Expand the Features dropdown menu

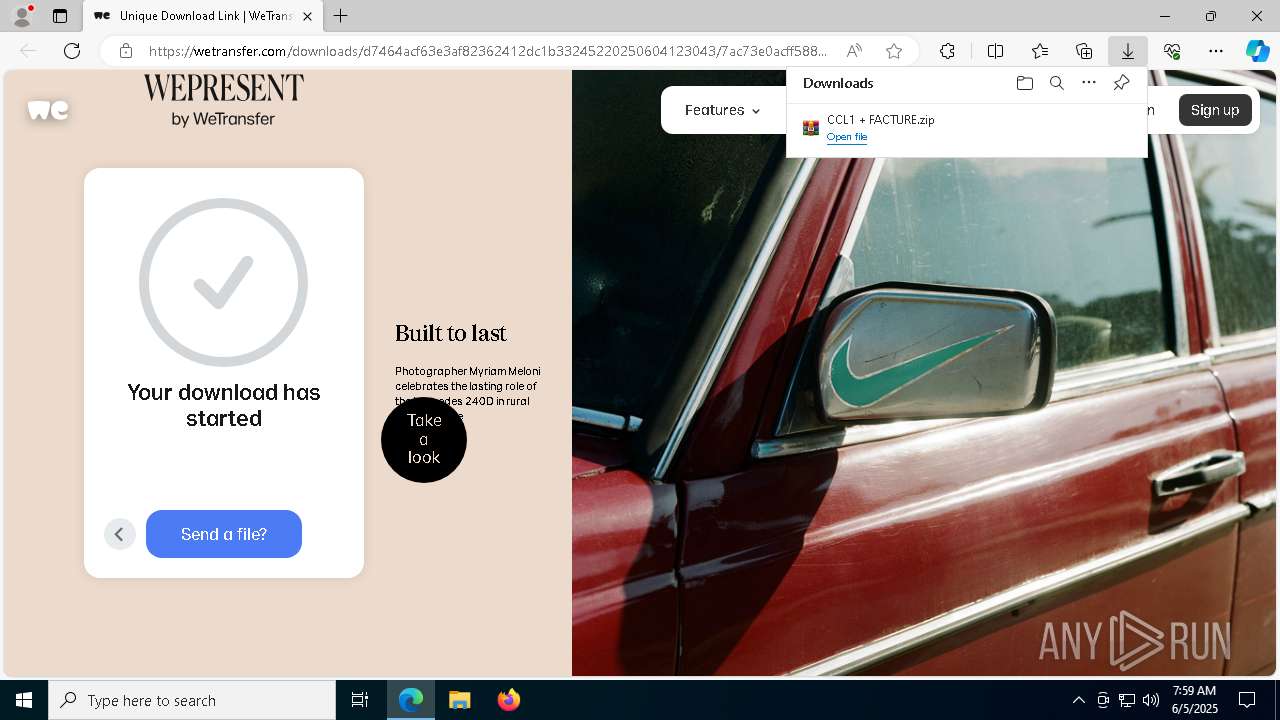[x=722, y=110]
